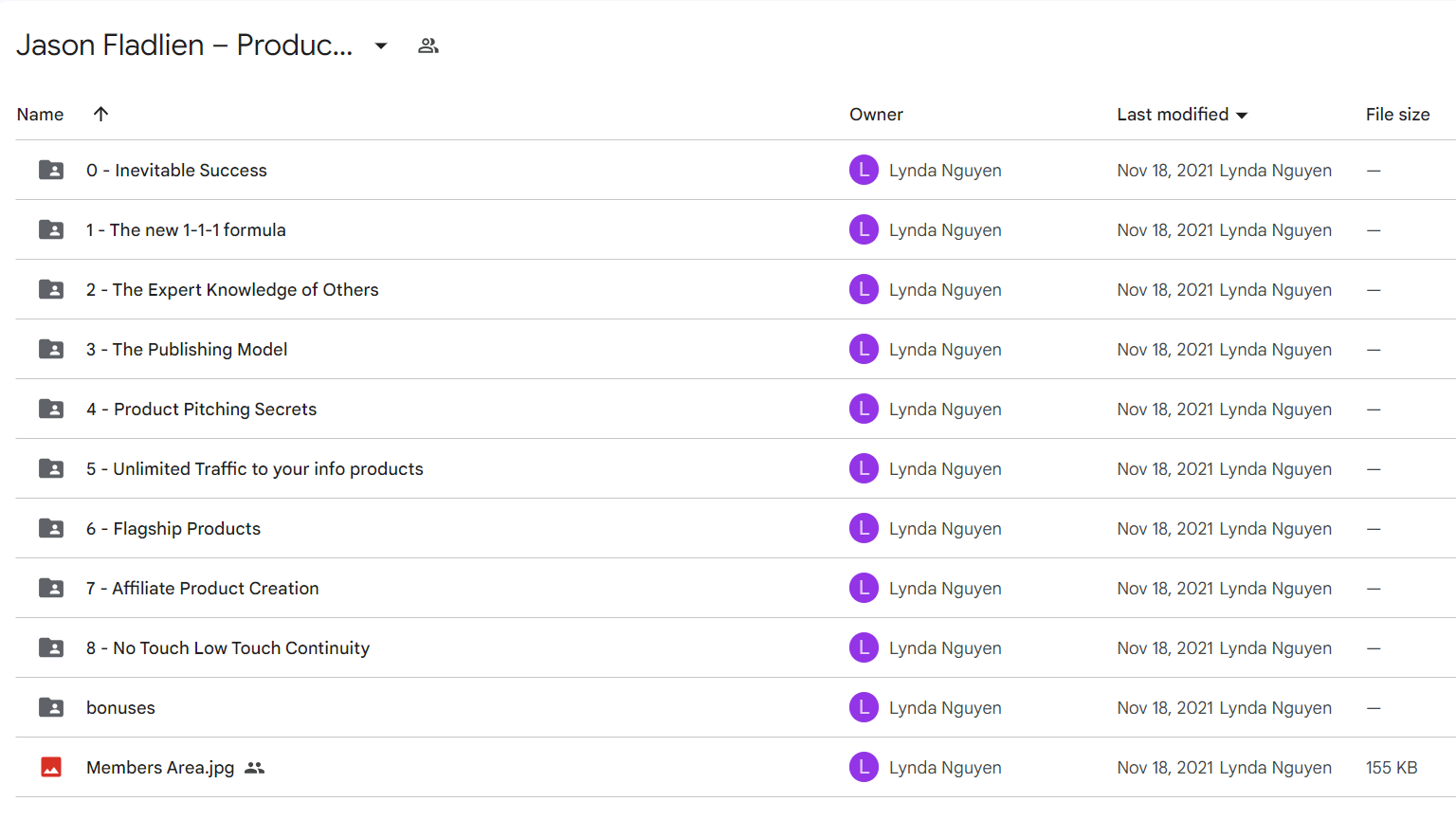Click the Owner column header
The width and height of the screenshot is (1456, 838).
pos(876,114)
